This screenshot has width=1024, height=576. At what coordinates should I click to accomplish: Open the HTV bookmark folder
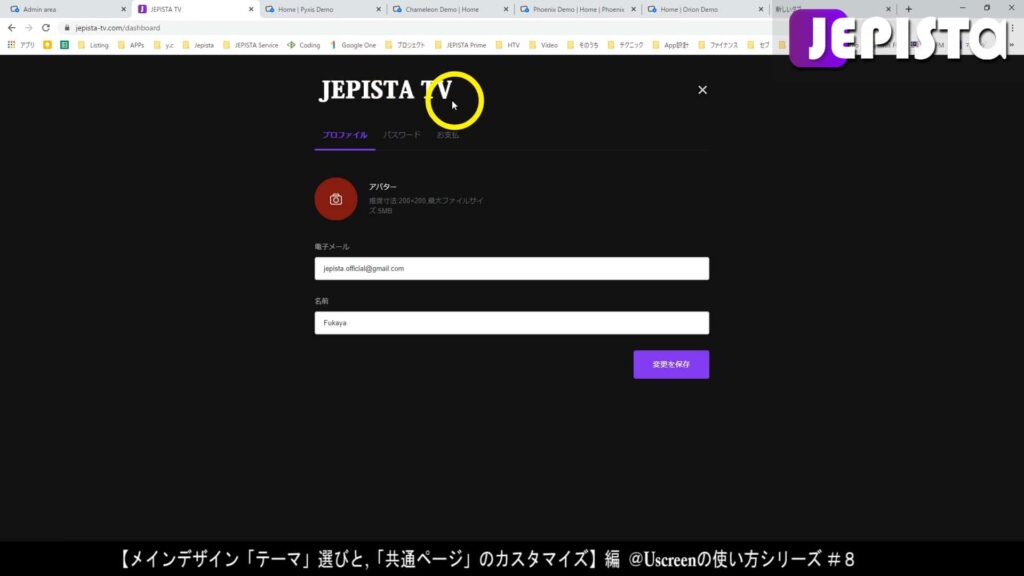pyautogui.click(x=507, y=45)
